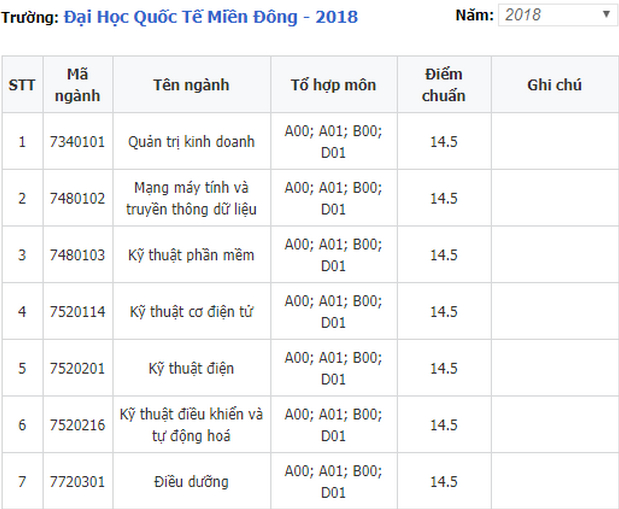Open the Năm 2018 year dropdown
This screenshot has width=619, height=509.
557,15
